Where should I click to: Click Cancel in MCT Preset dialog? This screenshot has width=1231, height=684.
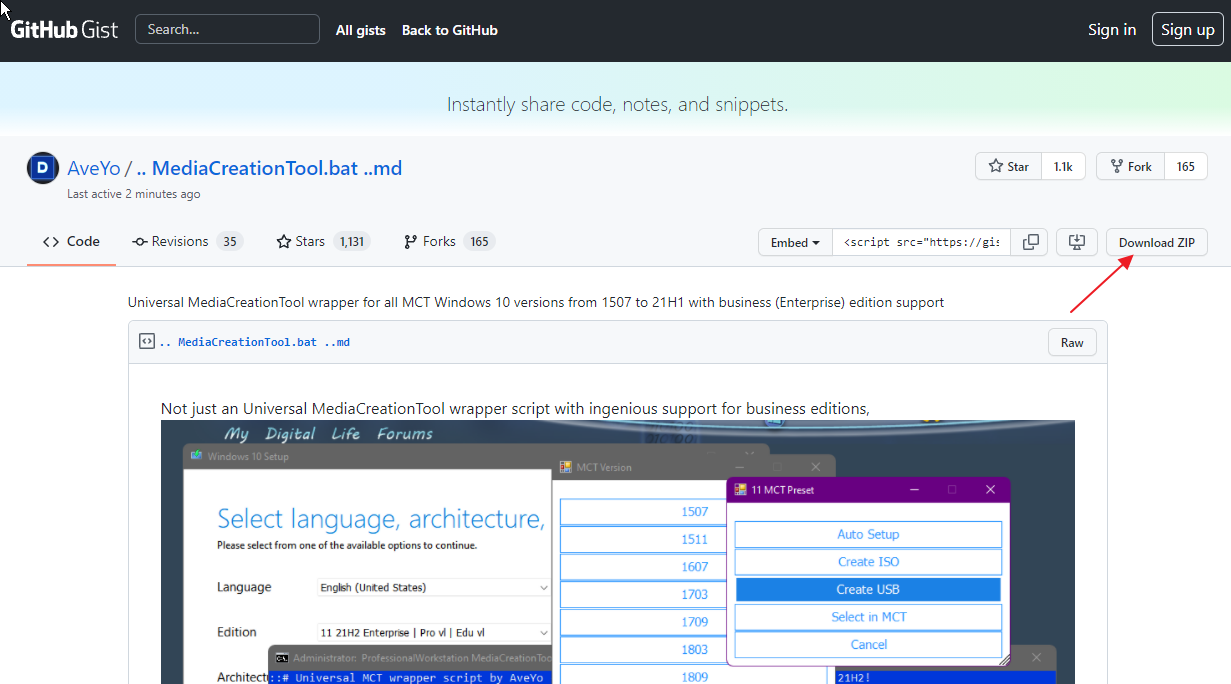868,644
